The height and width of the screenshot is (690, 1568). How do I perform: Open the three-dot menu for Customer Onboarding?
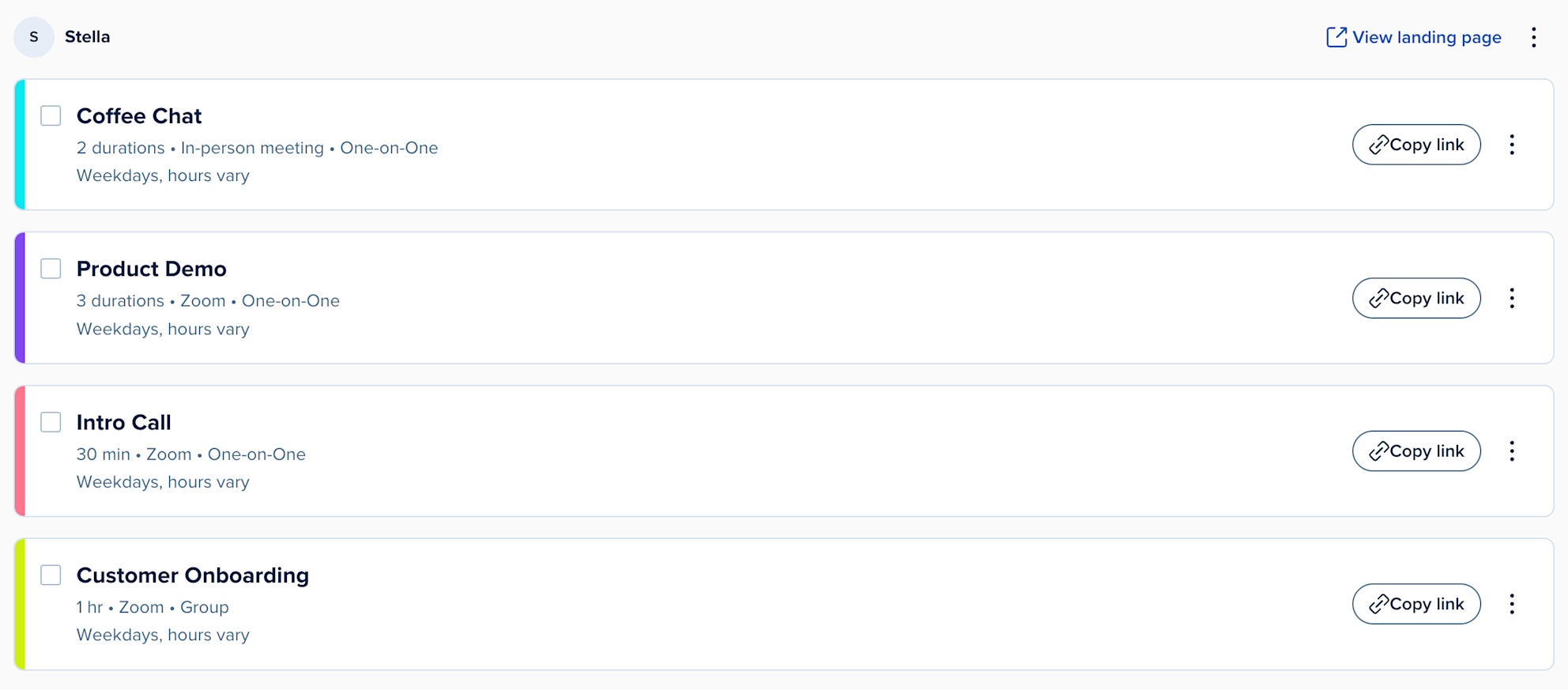pyautogui.click(x=1512, y=604)
